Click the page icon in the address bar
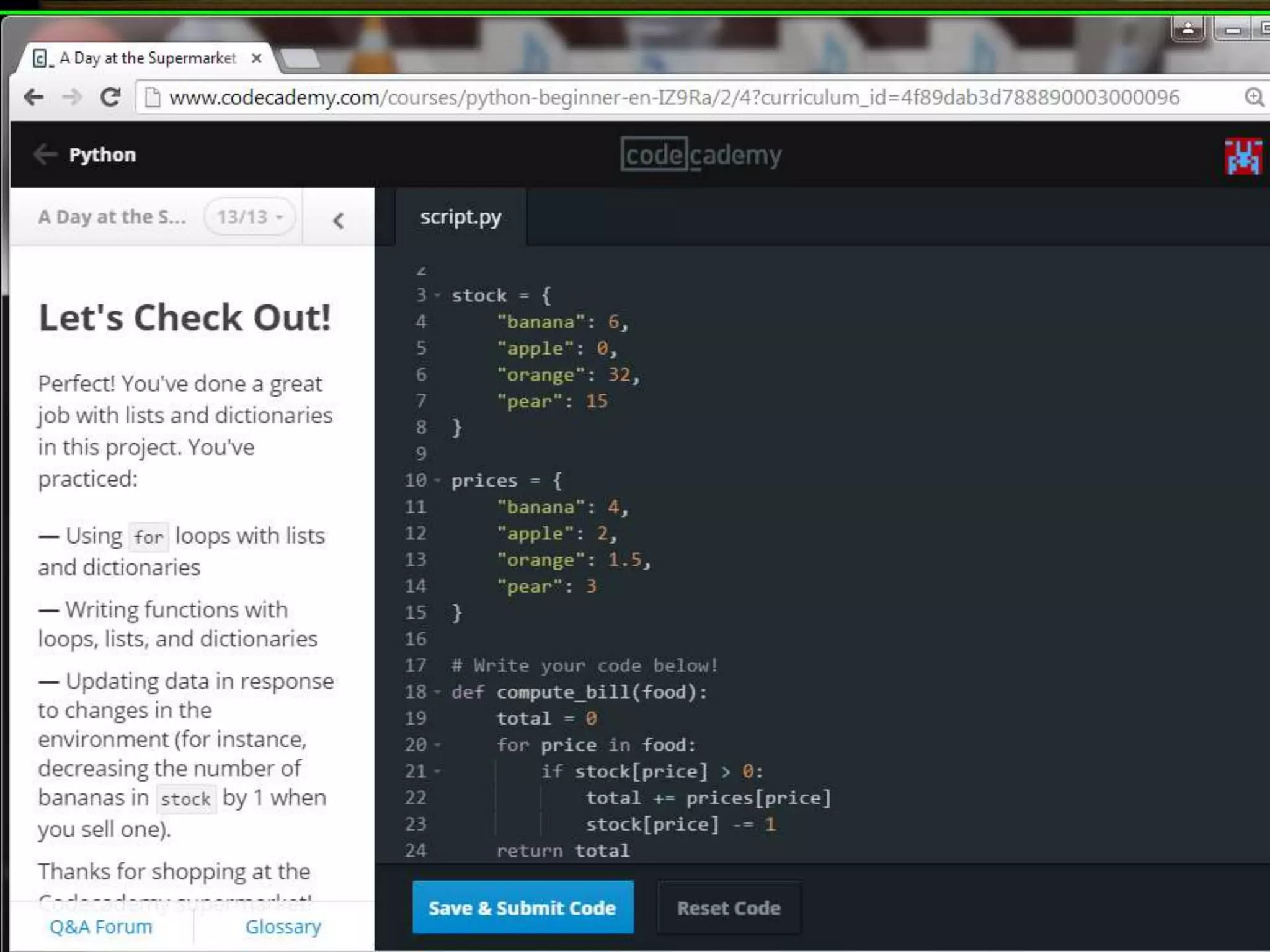The width and height of the screenshot is (1270, 952). tap(153, 97)
